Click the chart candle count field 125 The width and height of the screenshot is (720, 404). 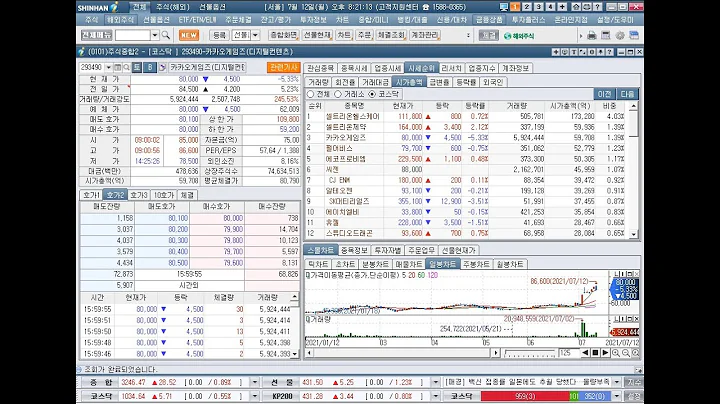(x=568, y=353)
